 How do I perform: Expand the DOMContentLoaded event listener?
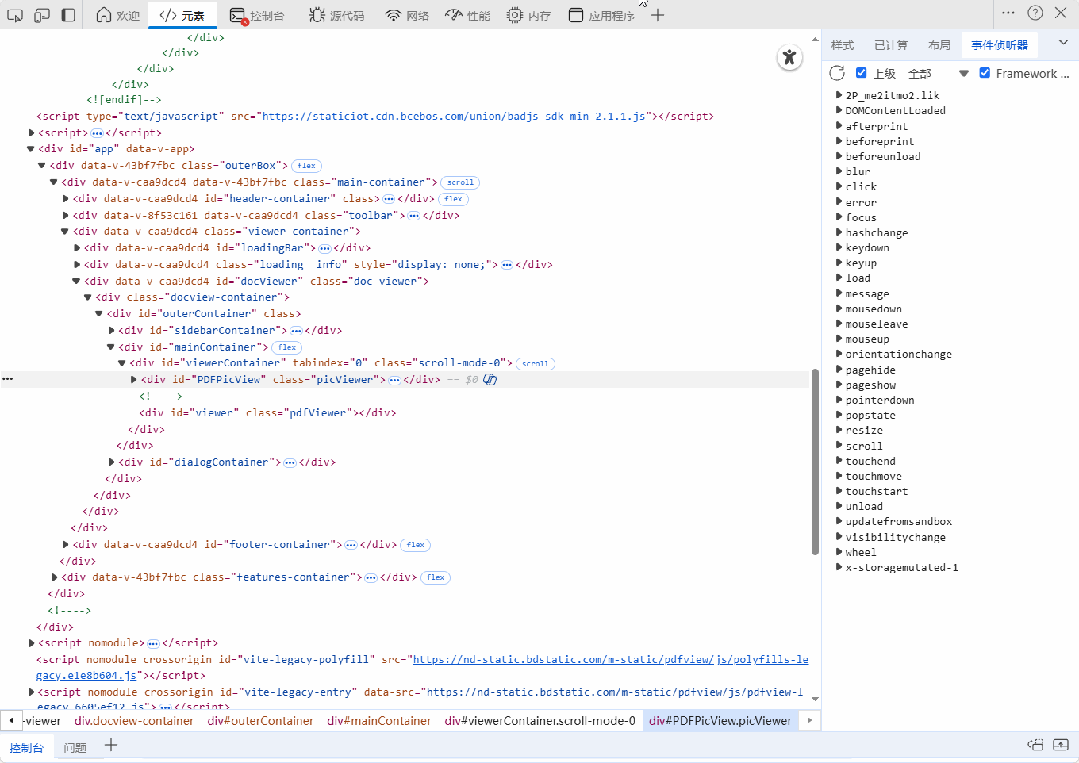839,110
